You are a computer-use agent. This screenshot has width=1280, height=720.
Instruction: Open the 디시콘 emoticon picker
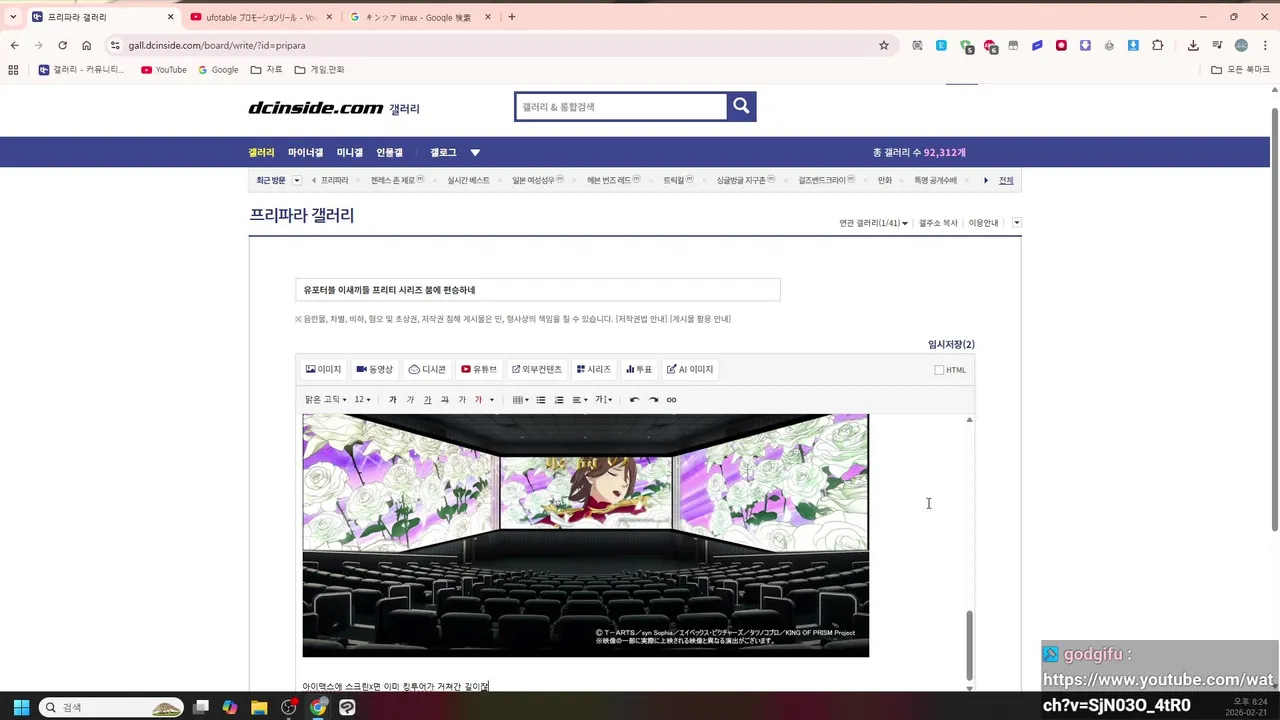coord(427,369)
